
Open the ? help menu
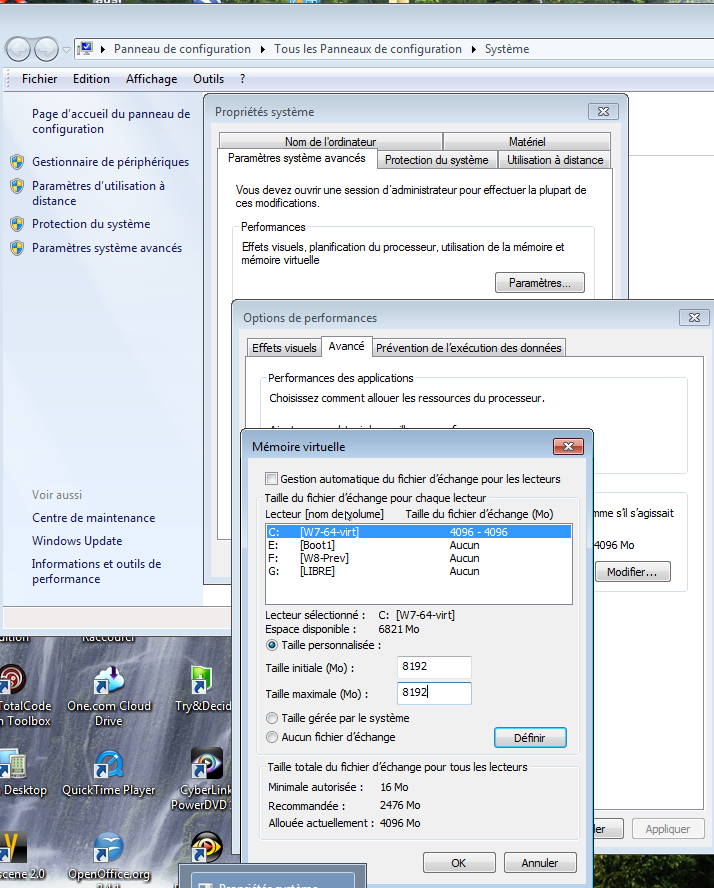[x=242, y=79]
